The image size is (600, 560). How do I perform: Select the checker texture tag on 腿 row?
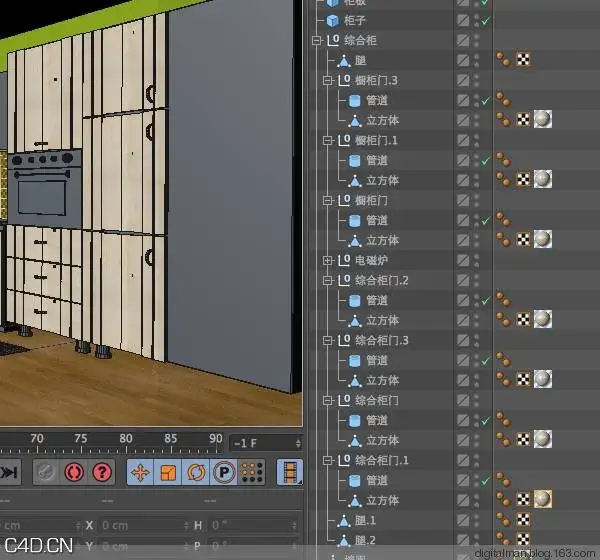[523, 60]
